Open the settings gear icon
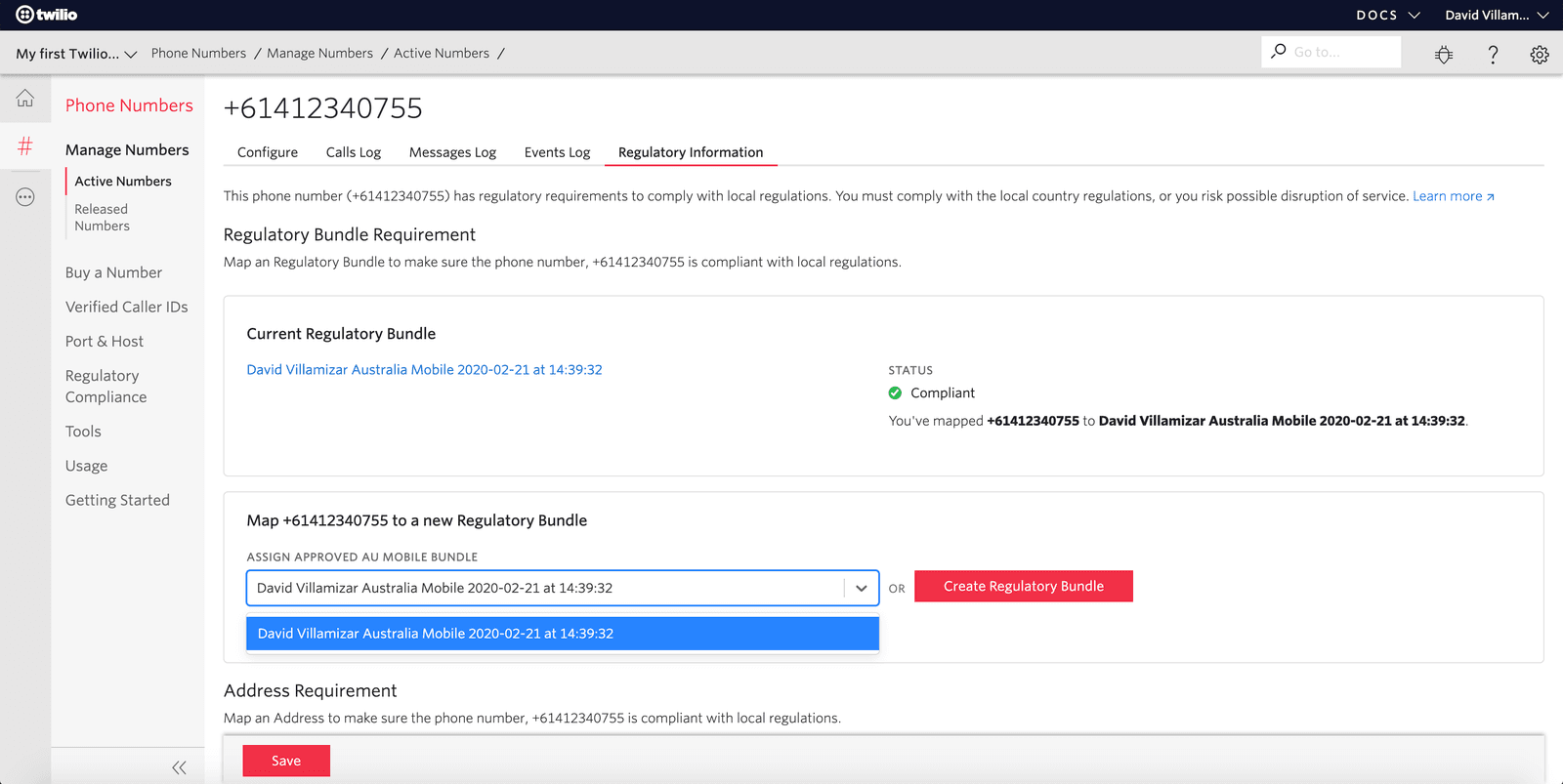This screenshot has width=1563, height=784. [x=1540, y=55]
